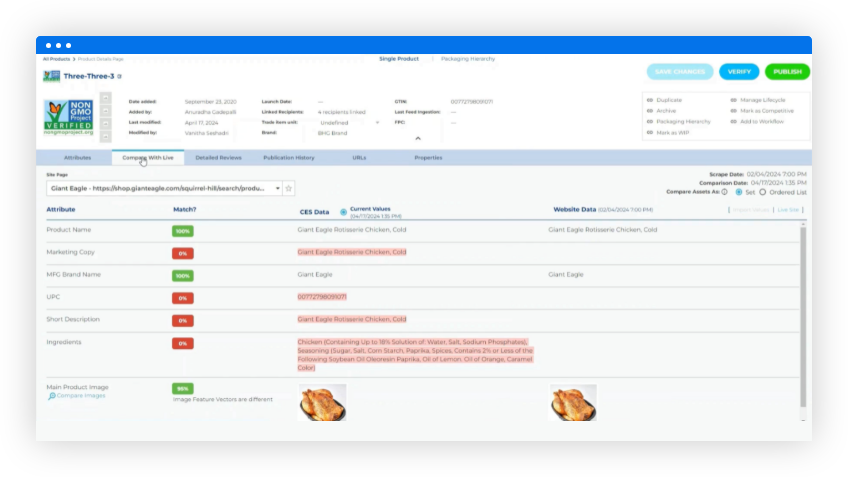Click the Product Details Page breadcrumb
This screenshot has width=848, height=477.
click(x=101, y=59)
